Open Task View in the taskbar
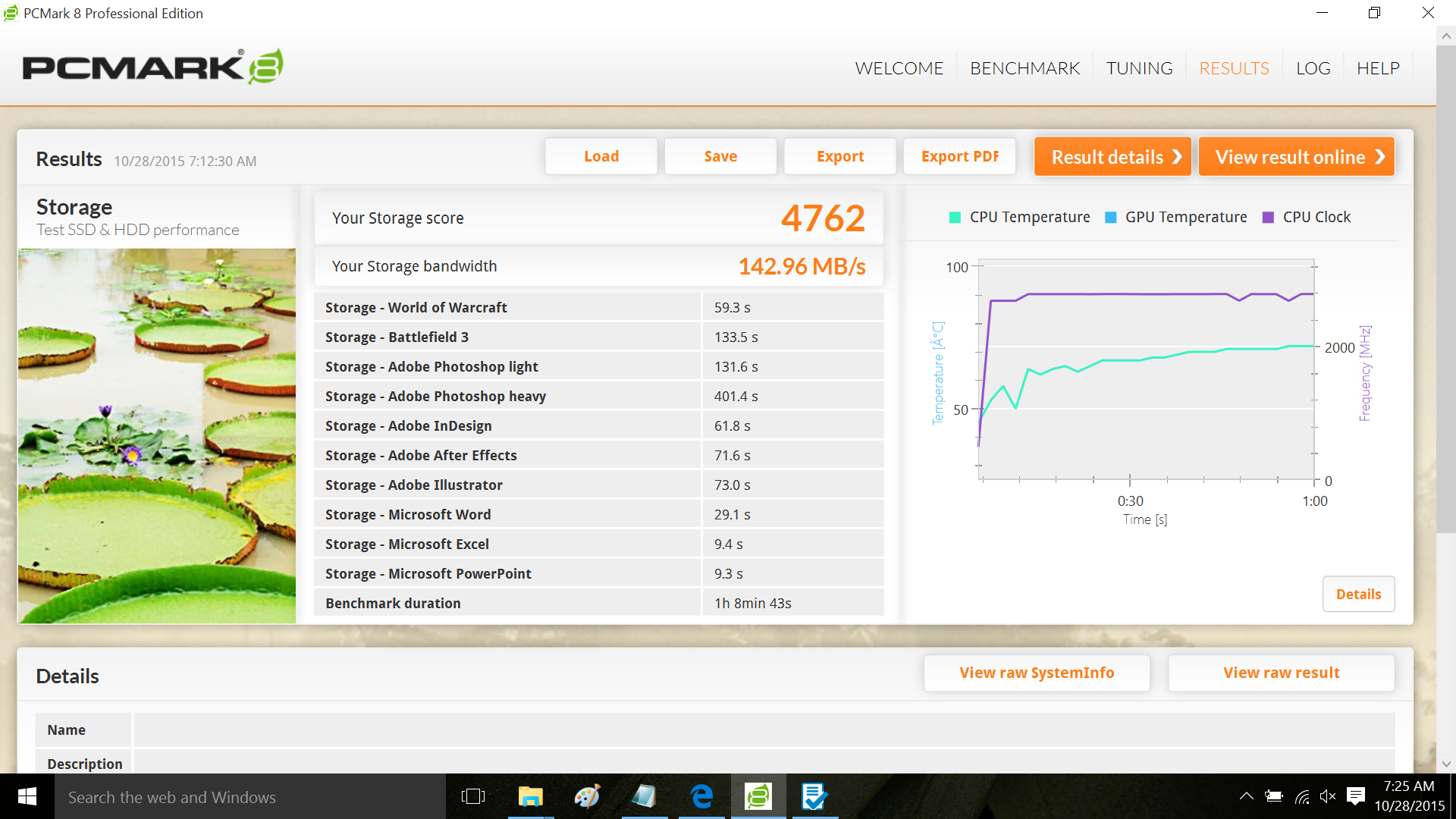 [472, 796]
